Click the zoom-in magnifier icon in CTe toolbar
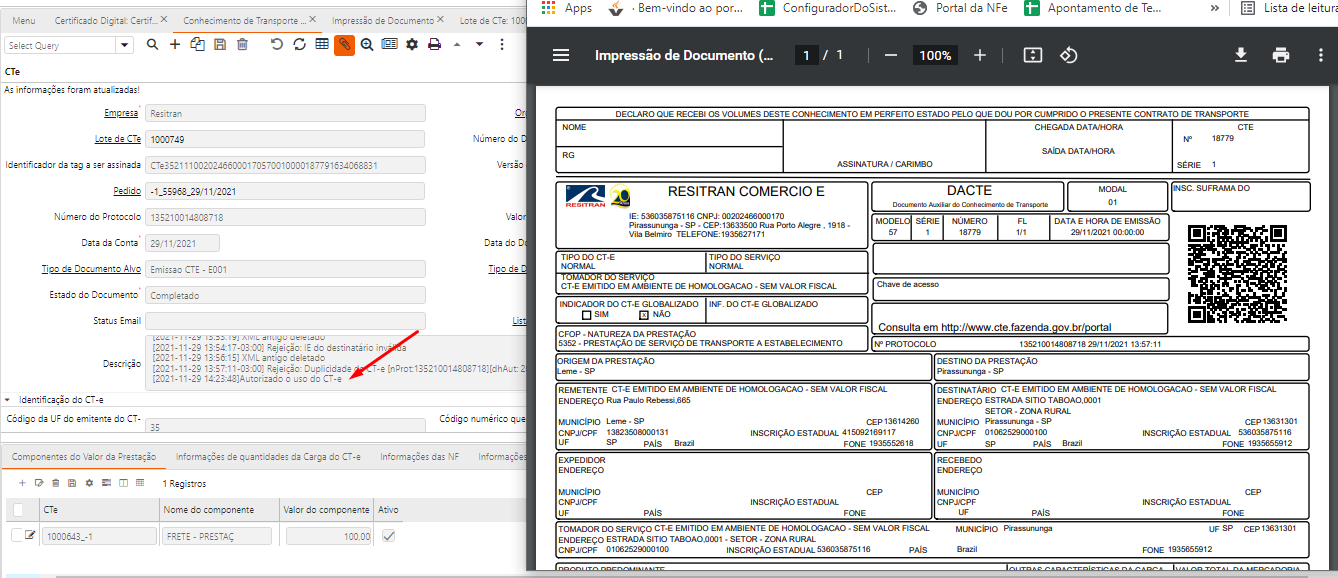 [x=367, y=45]
